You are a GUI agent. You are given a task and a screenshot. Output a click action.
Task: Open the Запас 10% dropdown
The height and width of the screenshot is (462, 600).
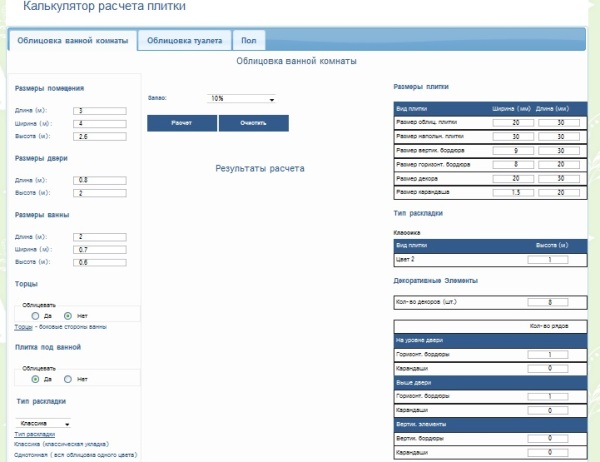(241, 99)
